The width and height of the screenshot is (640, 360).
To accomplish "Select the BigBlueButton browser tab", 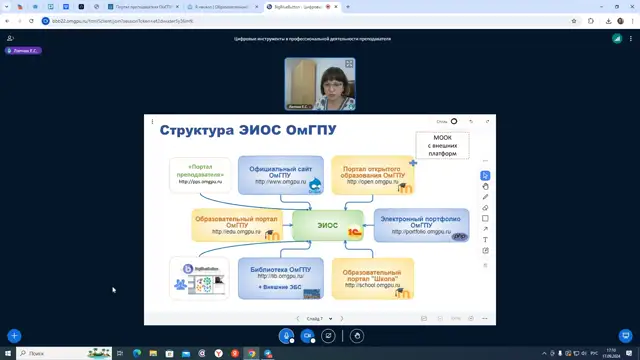I will point(302,7).
